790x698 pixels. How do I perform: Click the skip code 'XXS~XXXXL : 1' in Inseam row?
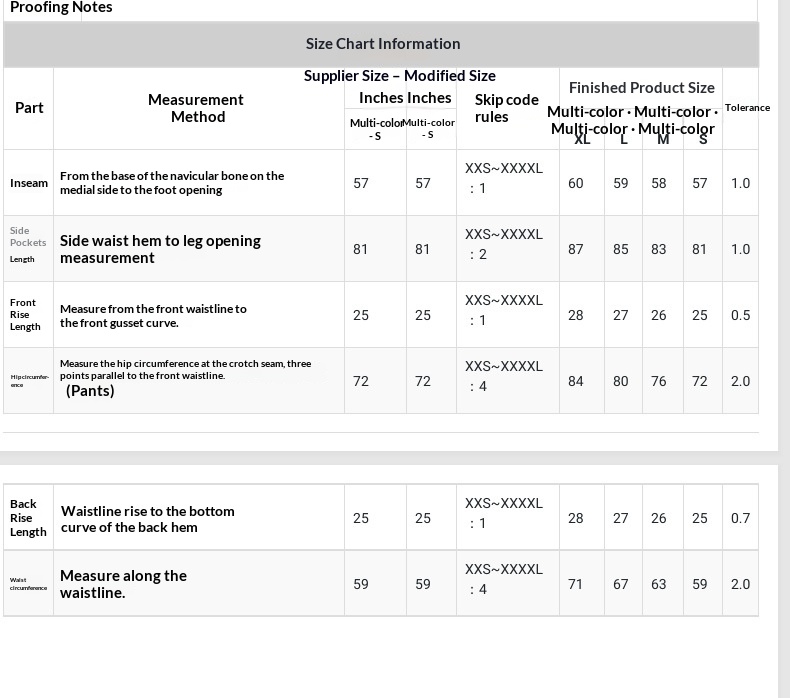(503, 178)
